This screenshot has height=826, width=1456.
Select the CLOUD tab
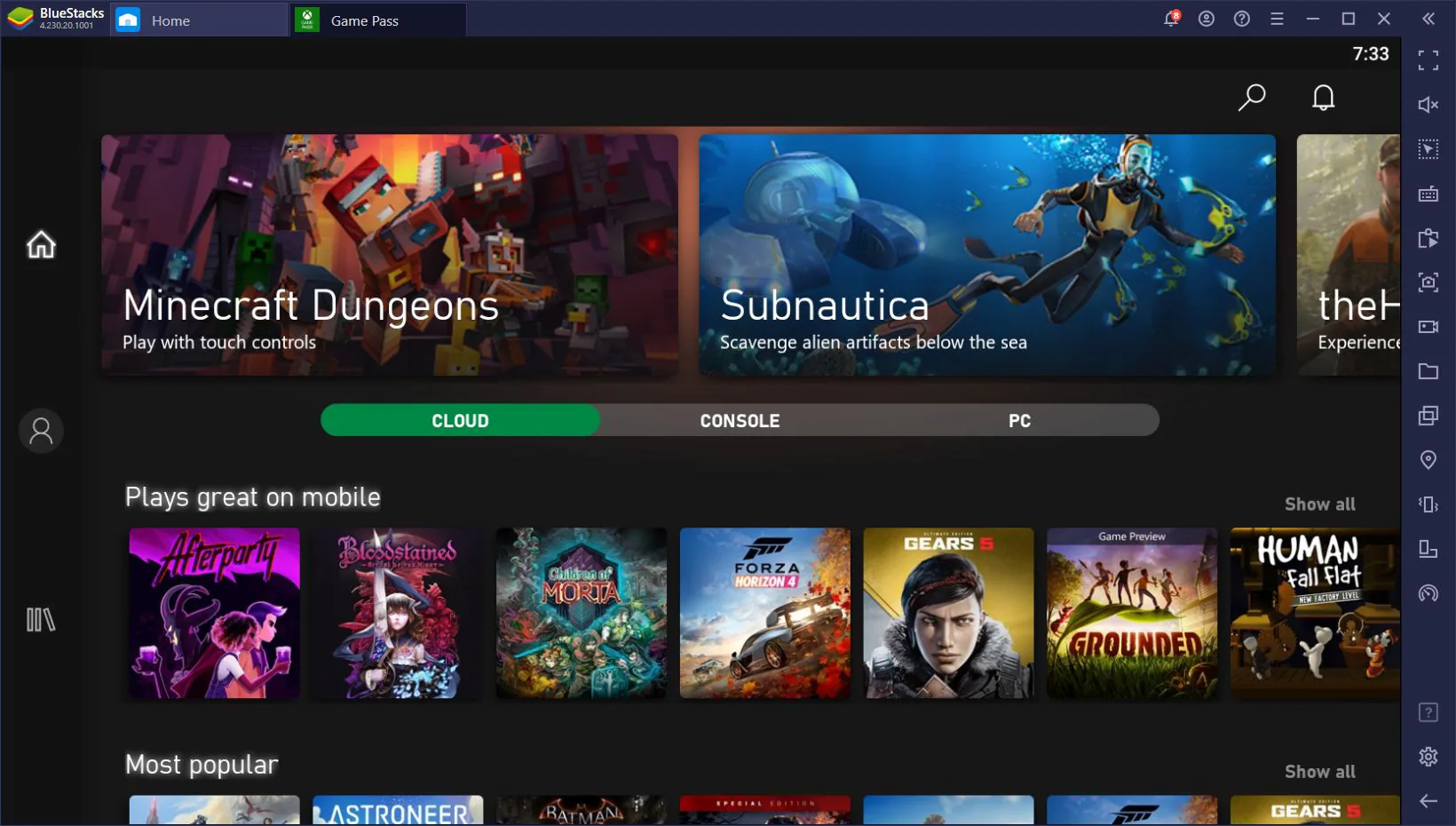[x=460, y=420]
